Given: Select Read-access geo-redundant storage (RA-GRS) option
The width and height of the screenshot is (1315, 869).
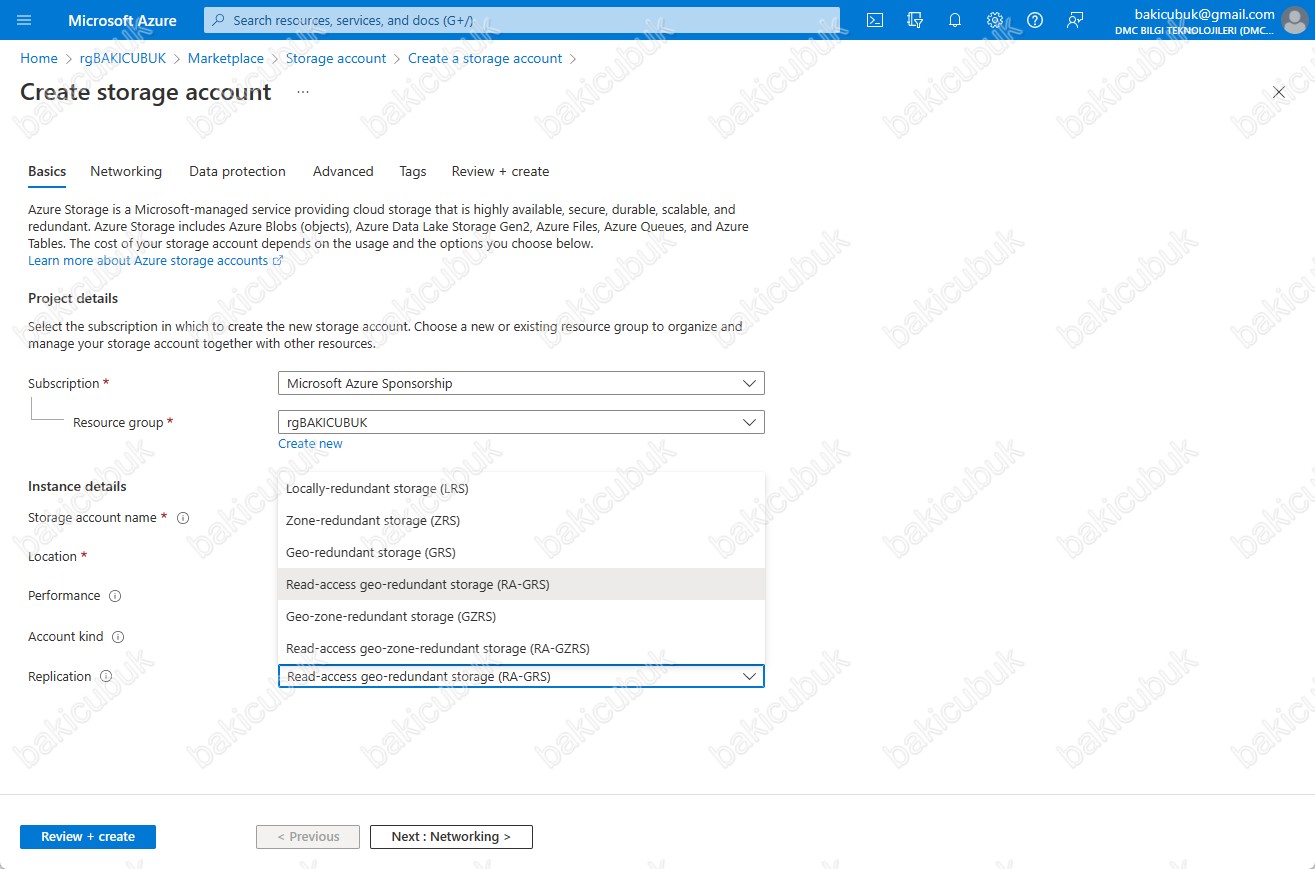Looking at the screenshot, I should click(x=521, y=585).
